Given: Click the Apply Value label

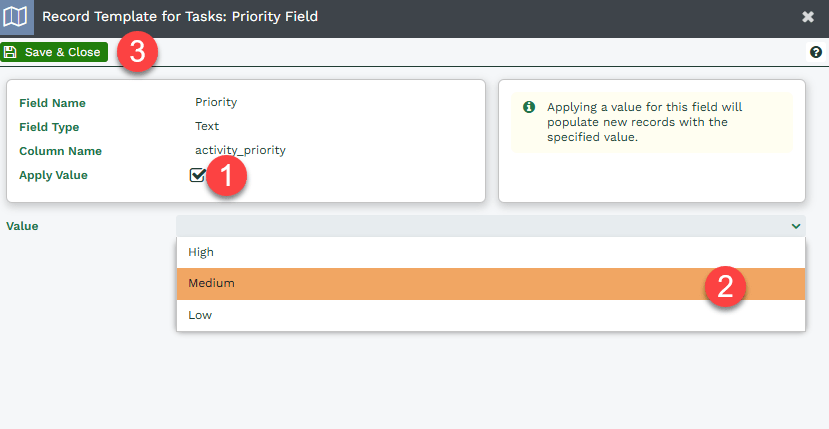Looking at the screenshot, I should click(53, 175).
